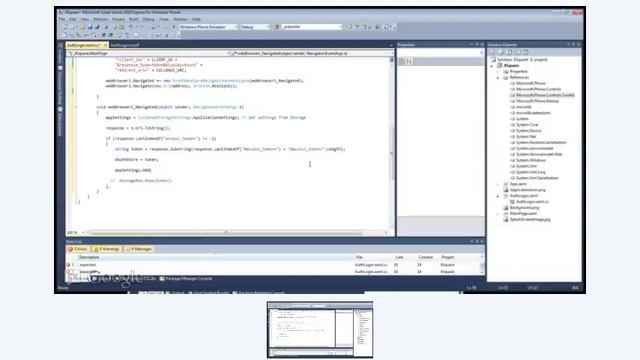Click the Find in Files icon beside the search box
The width and height of the screenshot is (640, 360).
coord(277,27)
